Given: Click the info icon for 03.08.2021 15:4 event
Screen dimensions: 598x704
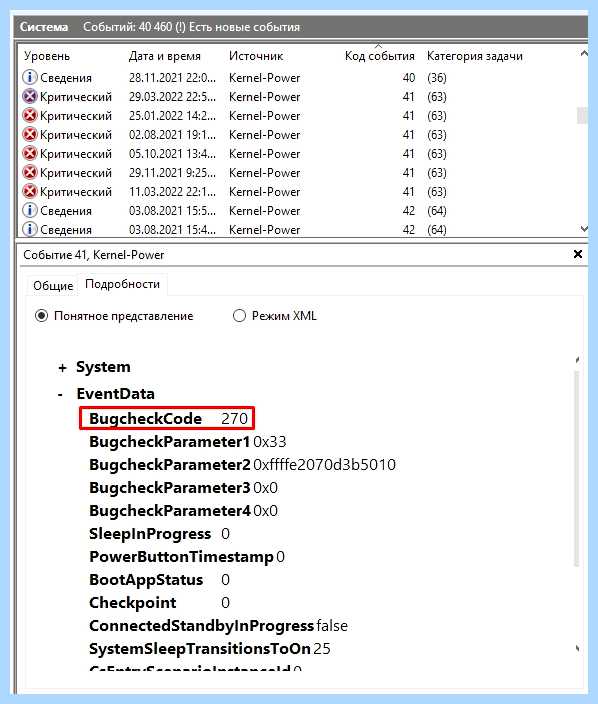Looking at the screenshot, I should pos(30,229).
